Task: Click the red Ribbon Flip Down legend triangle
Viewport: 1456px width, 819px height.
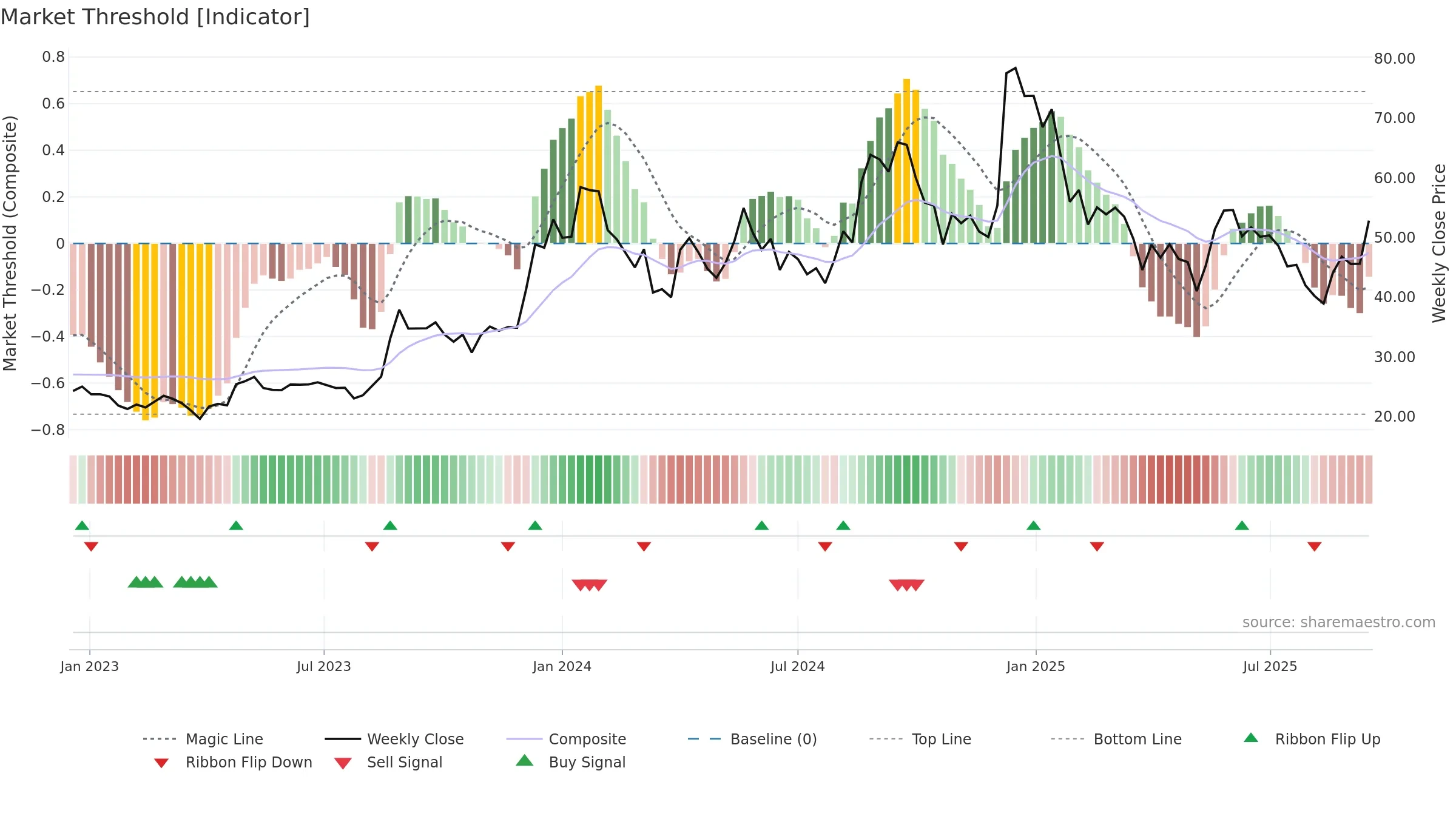Action: coord(161,763)
